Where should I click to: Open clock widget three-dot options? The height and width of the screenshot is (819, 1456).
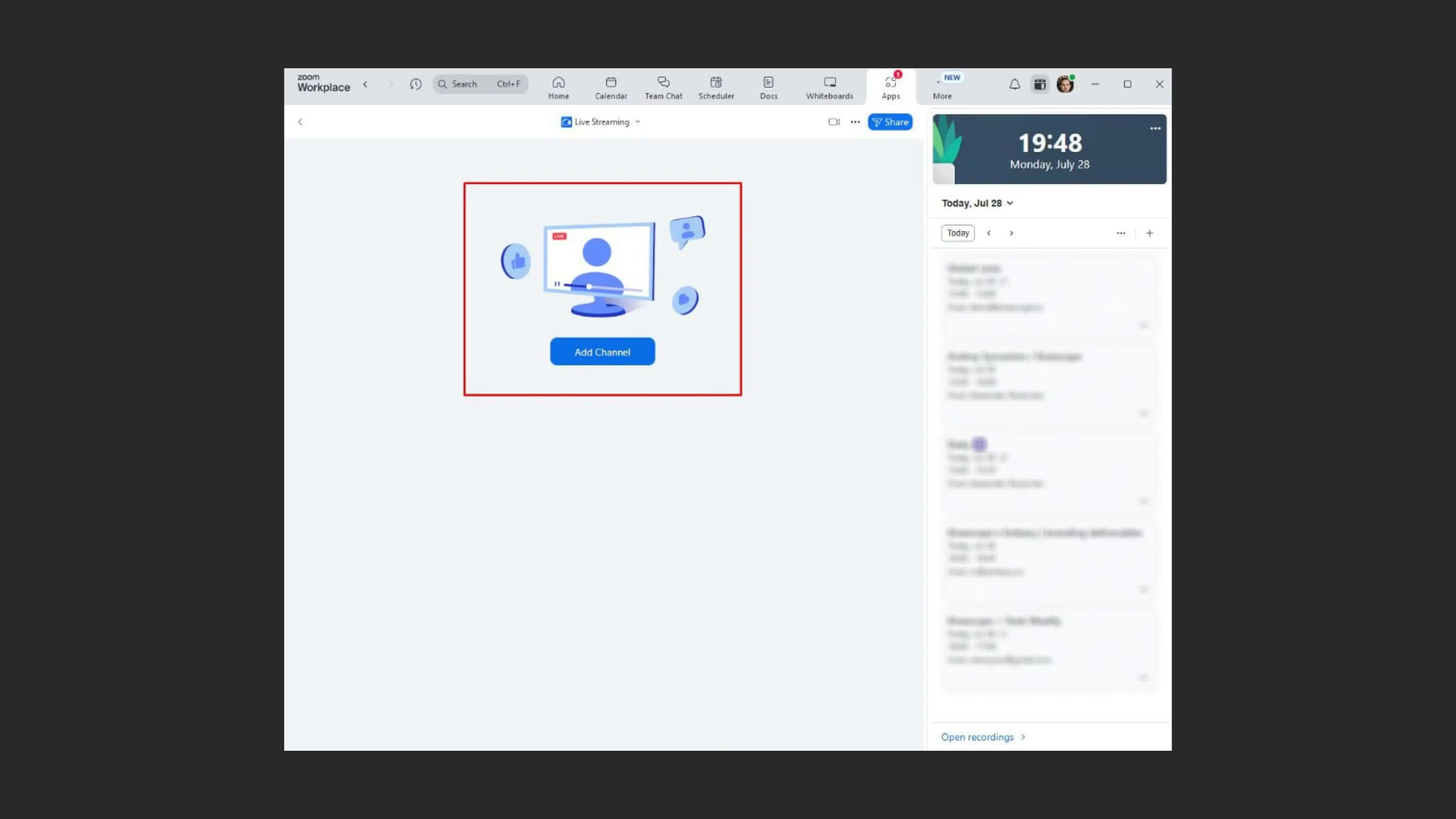coord(1155,129)
